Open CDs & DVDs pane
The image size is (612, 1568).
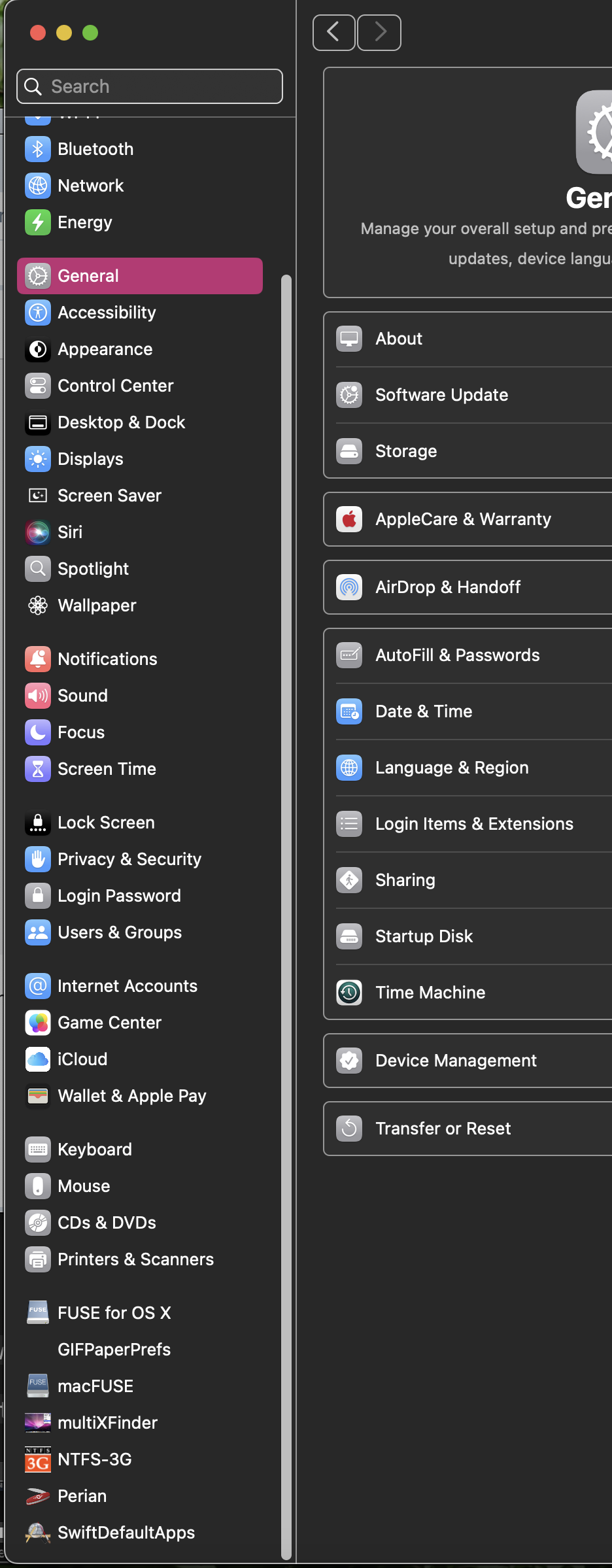tap(140, 1223)
